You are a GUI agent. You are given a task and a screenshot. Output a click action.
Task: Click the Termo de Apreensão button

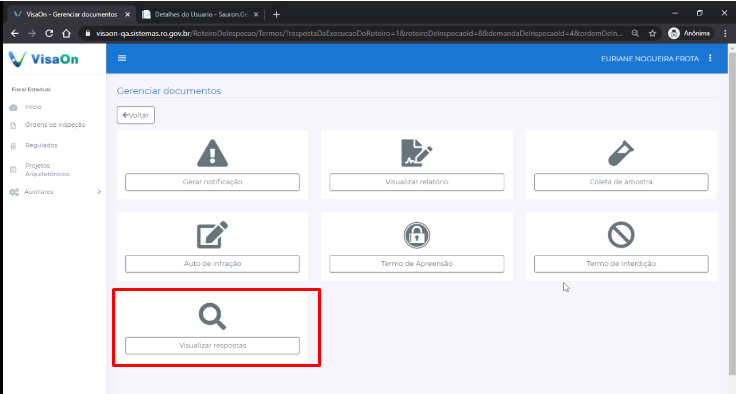click(x=417, y=263)
